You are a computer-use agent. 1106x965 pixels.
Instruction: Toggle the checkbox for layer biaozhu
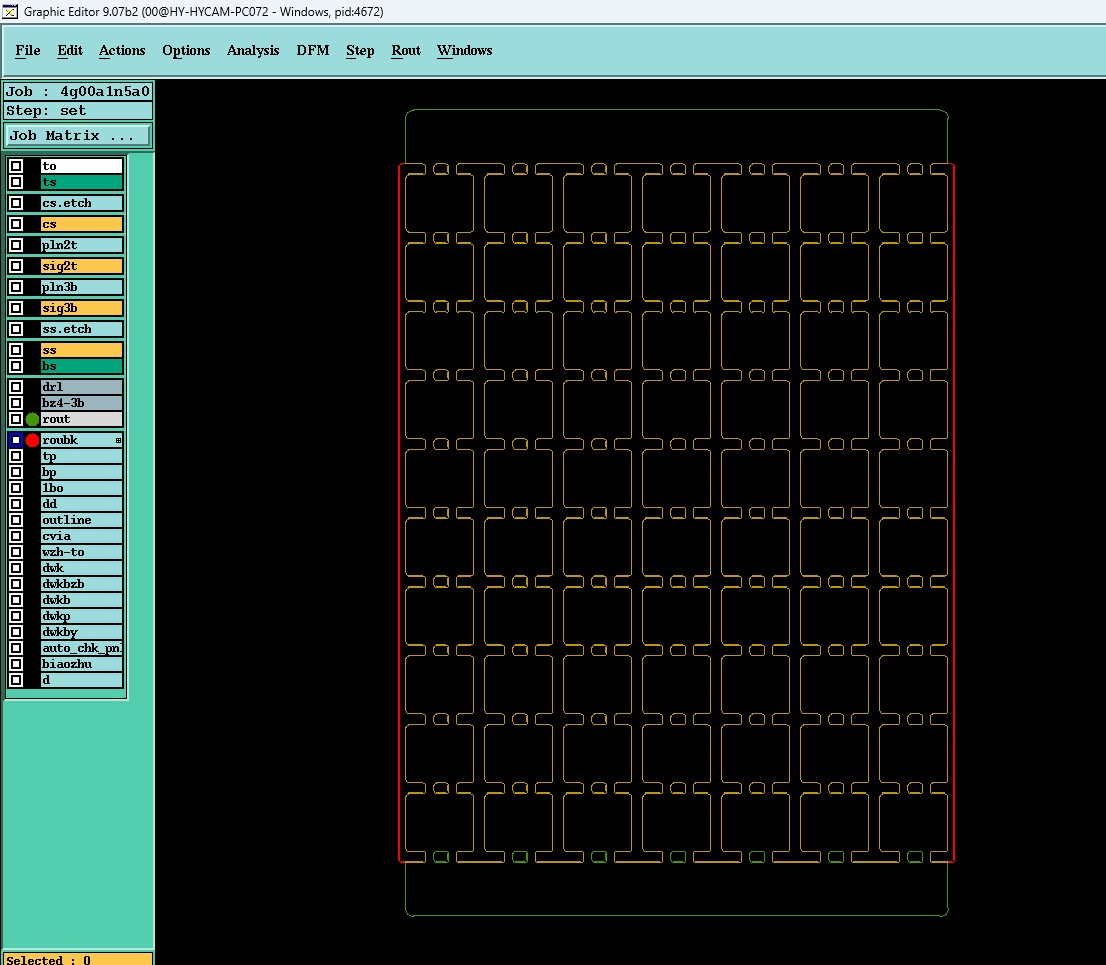coord(16,664)
